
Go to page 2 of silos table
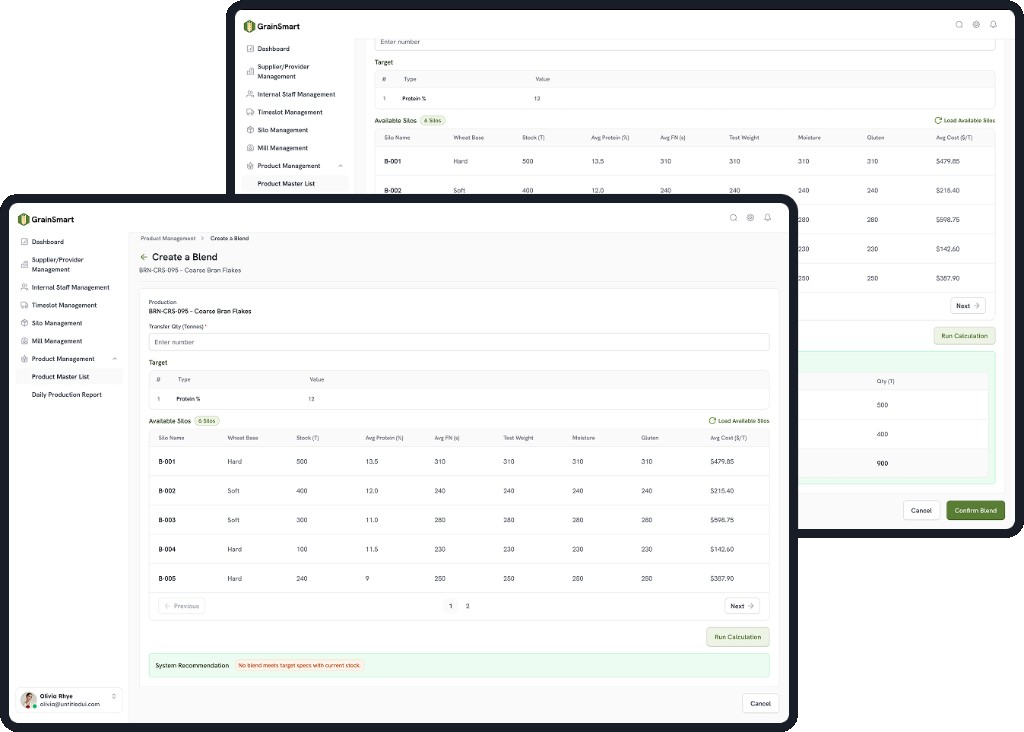point(468,606)
